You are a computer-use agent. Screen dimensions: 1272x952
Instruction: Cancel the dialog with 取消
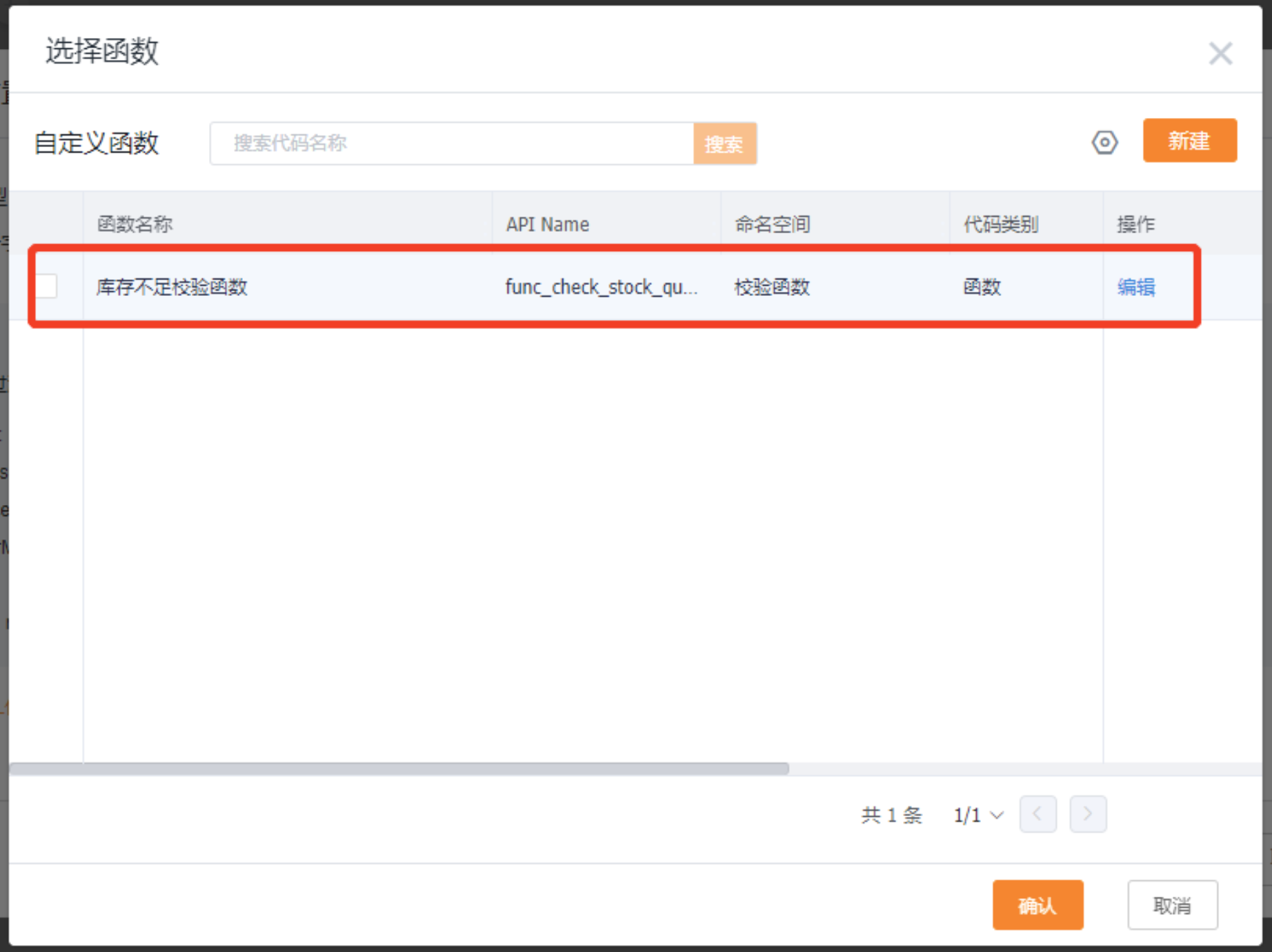pos(1172,905)
